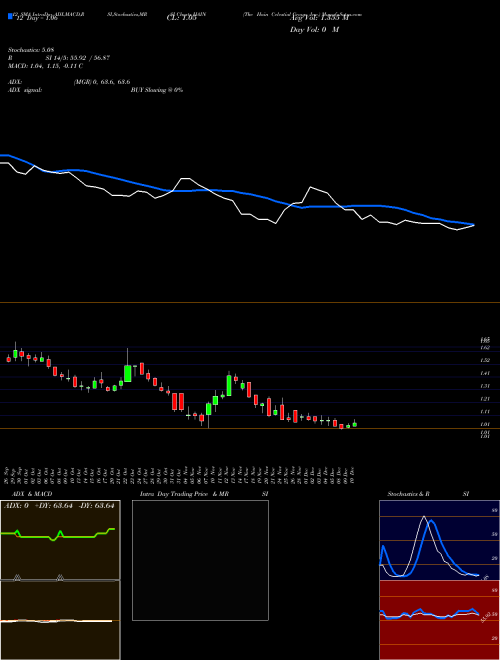Select the 1.31 price axis label
This screenshot has height=660, width=500.
(485, 386)
